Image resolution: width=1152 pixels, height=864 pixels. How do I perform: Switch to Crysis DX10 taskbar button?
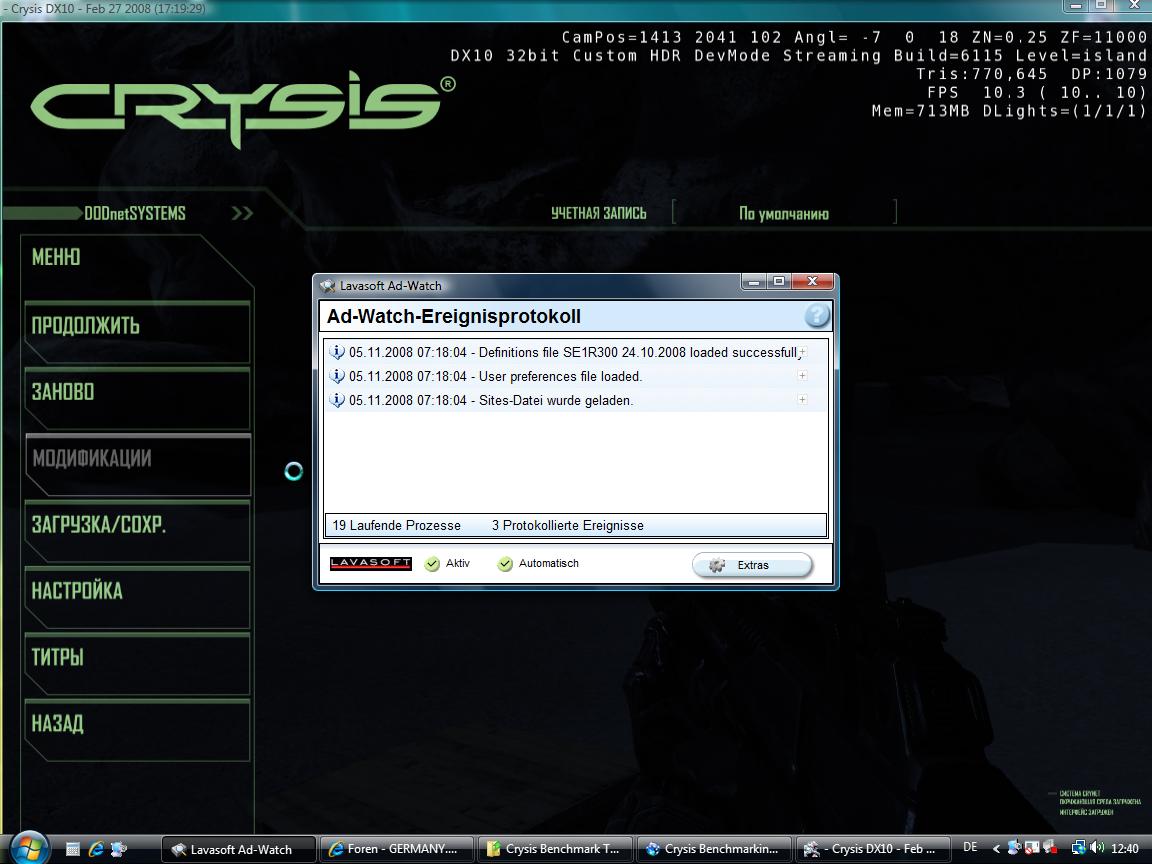[x=872, y=849]
